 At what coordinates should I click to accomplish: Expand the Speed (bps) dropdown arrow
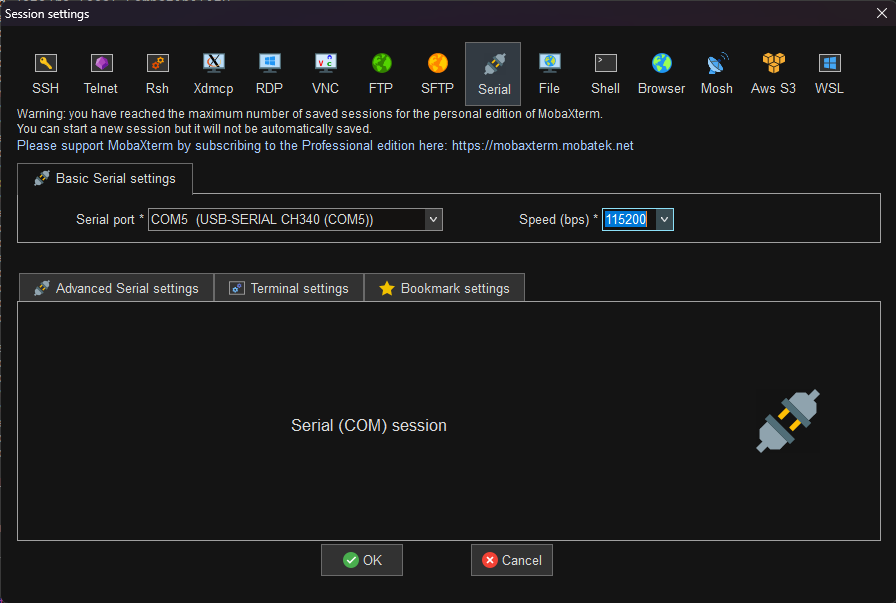(x=664, y=219)
